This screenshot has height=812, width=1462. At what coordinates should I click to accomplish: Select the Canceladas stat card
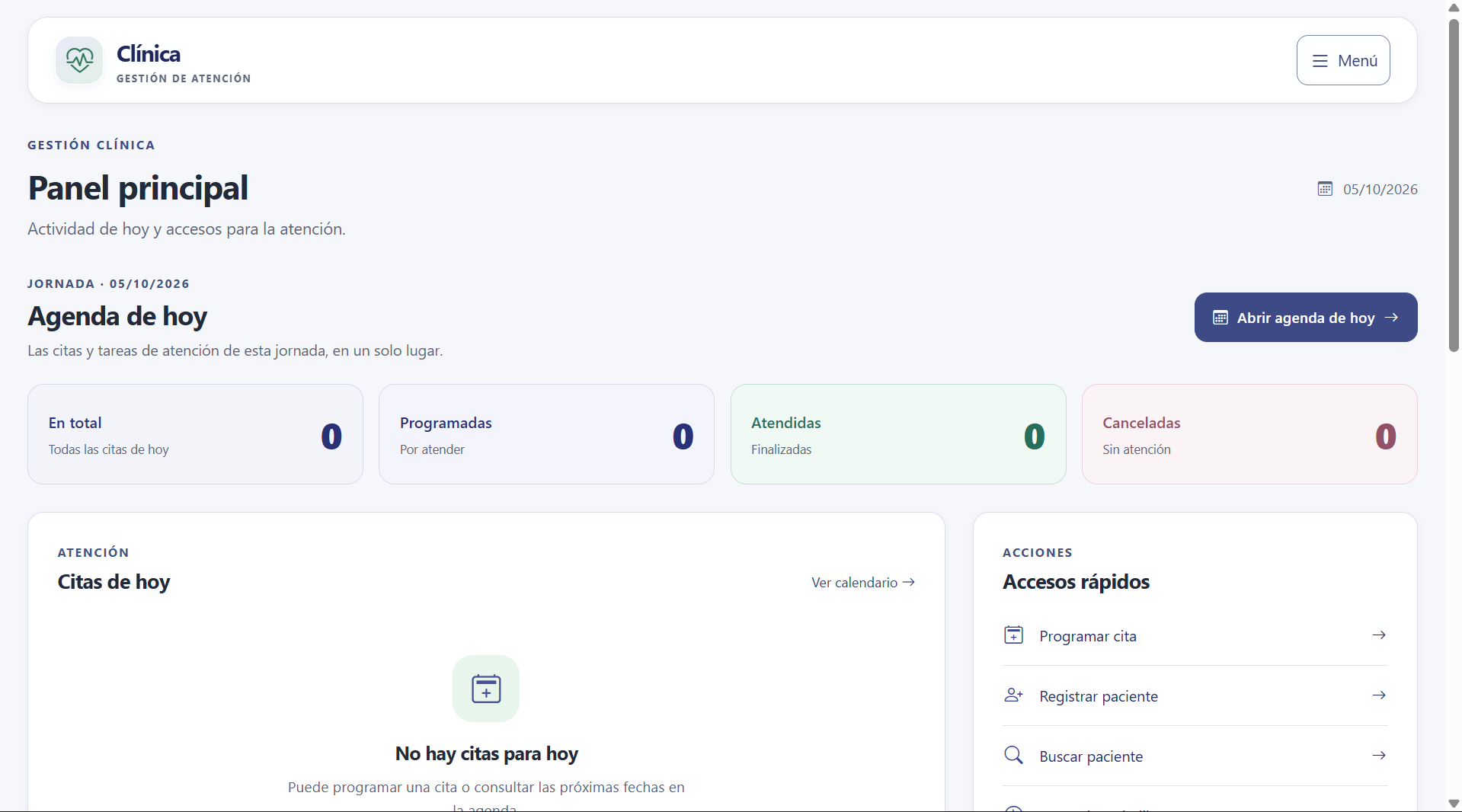[1249, 434]
